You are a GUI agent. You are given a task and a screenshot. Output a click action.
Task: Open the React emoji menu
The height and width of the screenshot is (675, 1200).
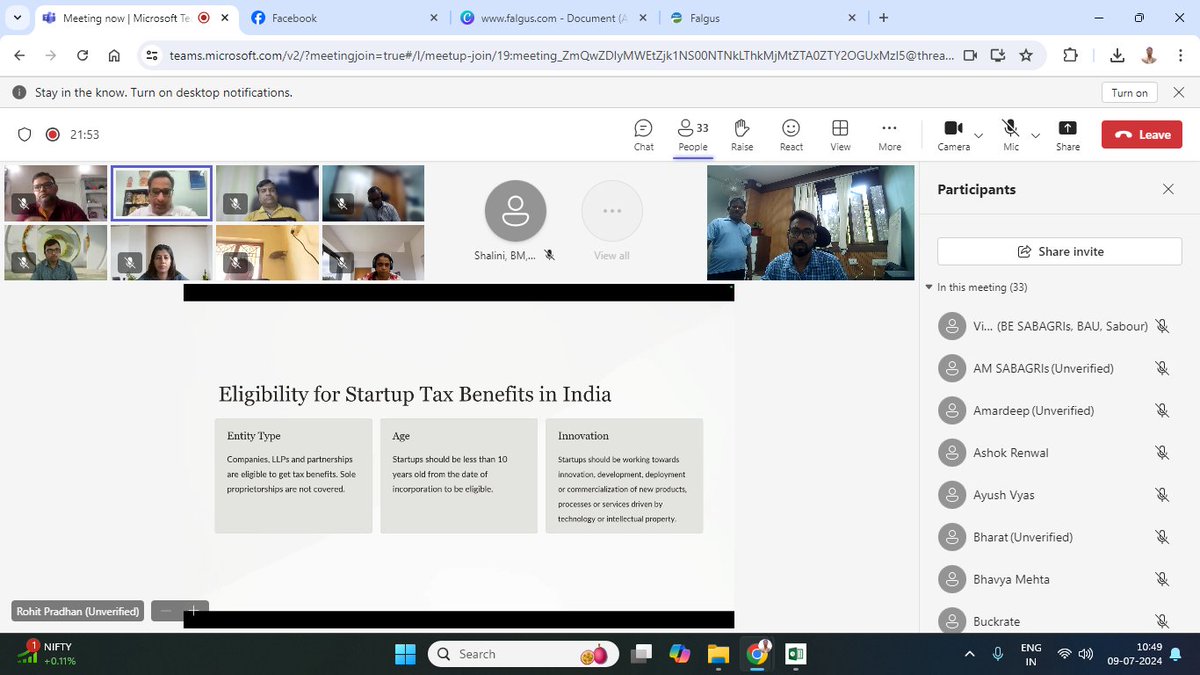pyautogui.click(x=791, y=135)
